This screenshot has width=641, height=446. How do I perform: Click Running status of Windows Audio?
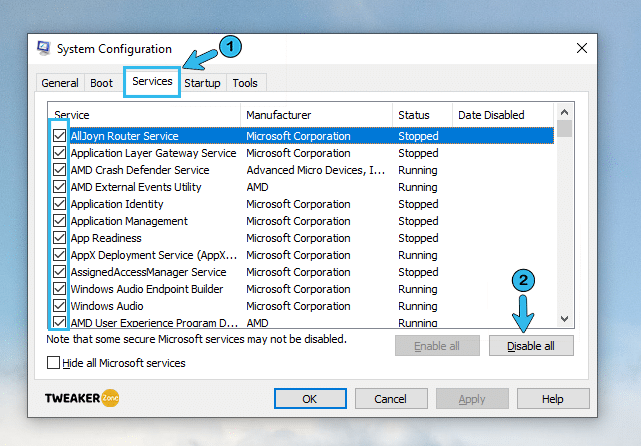(x=418, y=306)
